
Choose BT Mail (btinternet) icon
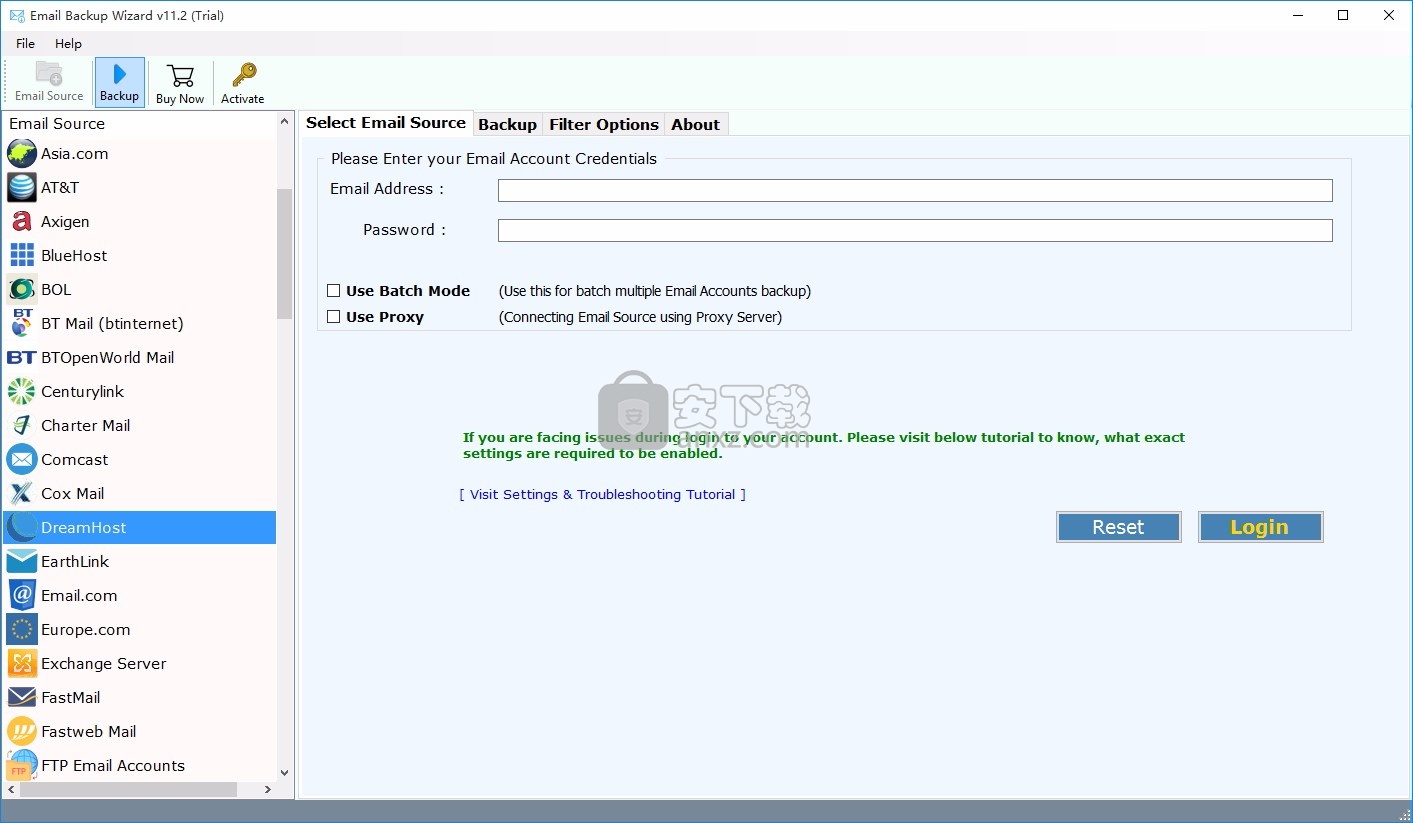[x=21, y=324]
